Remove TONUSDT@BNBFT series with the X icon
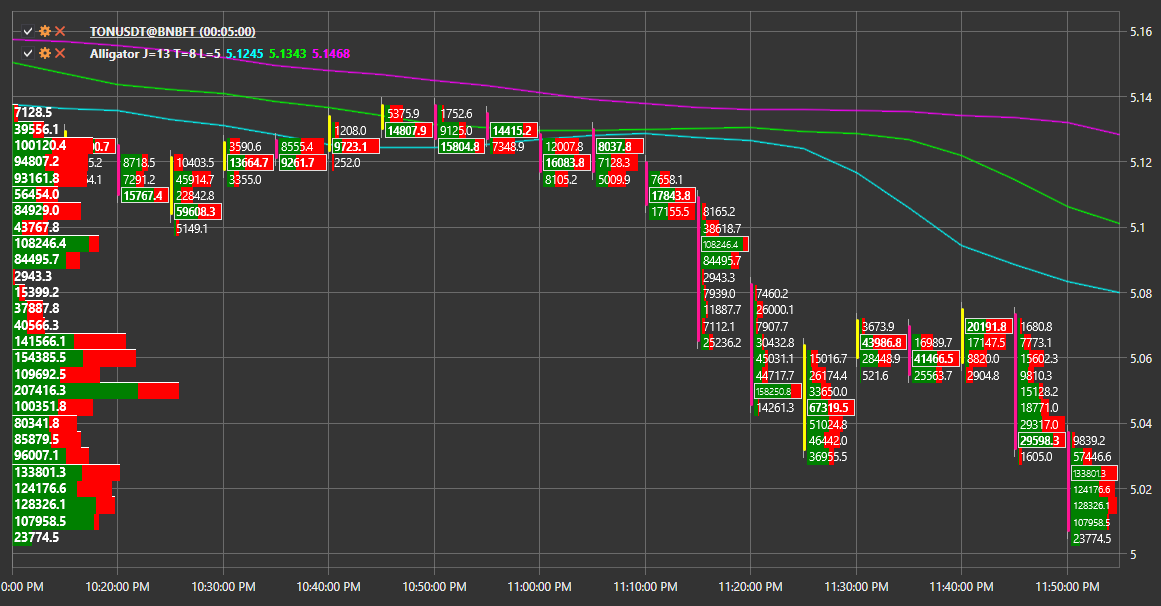Image resolution: width=1161 pixels, height=606 pixels. pyautogui.click(x=60, y=31)
